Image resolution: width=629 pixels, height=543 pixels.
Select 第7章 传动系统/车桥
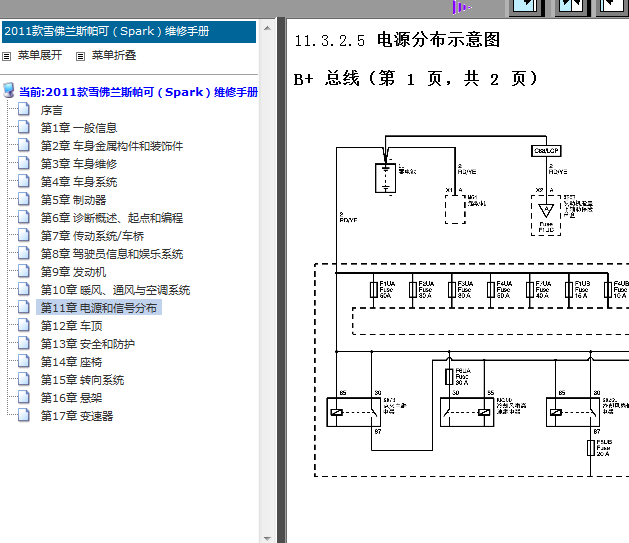pyautogui.click(x=92, y=236)
